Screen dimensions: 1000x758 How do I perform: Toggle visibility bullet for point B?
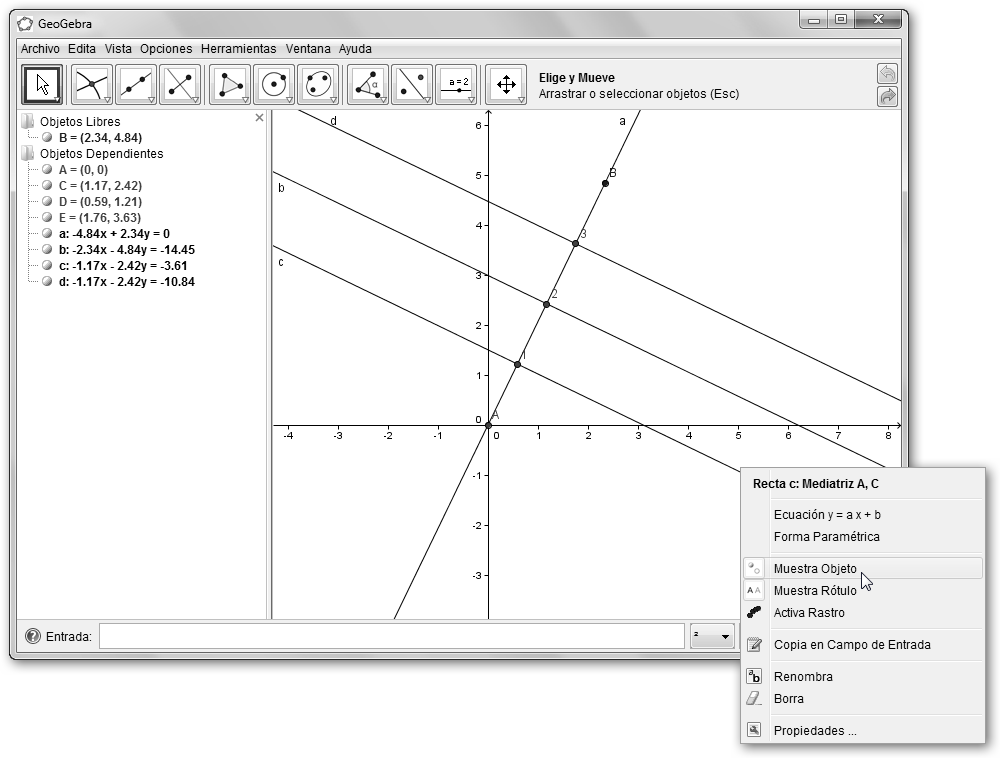point(47,138)
